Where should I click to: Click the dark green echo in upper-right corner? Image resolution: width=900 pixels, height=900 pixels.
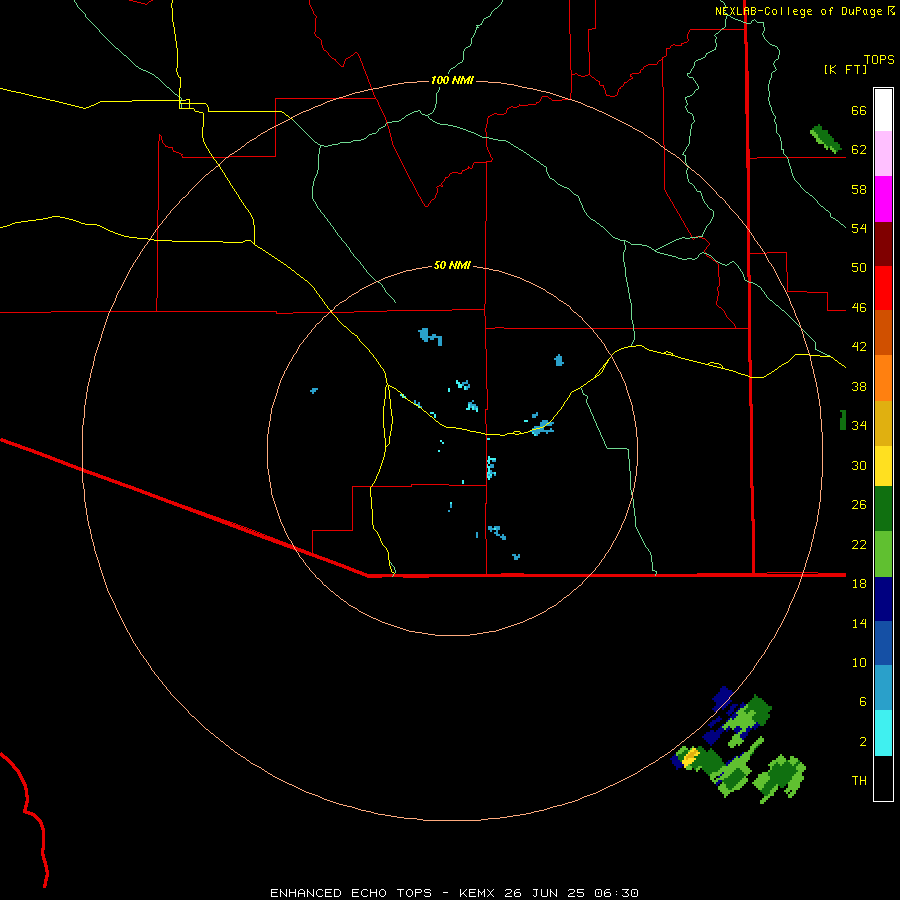[x=825, y=138]
